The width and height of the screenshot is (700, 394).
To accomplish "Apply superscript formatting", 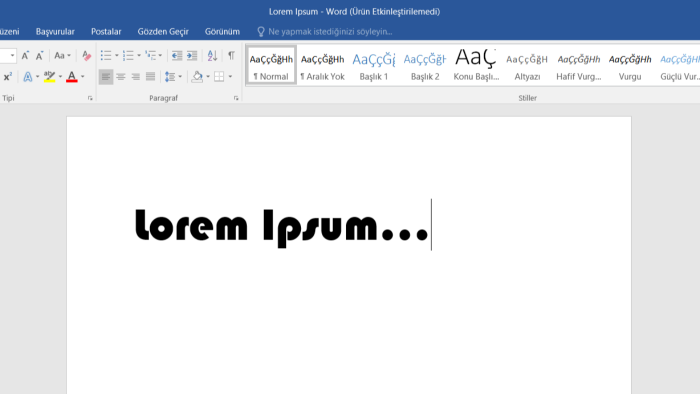I will coord(8,77).
